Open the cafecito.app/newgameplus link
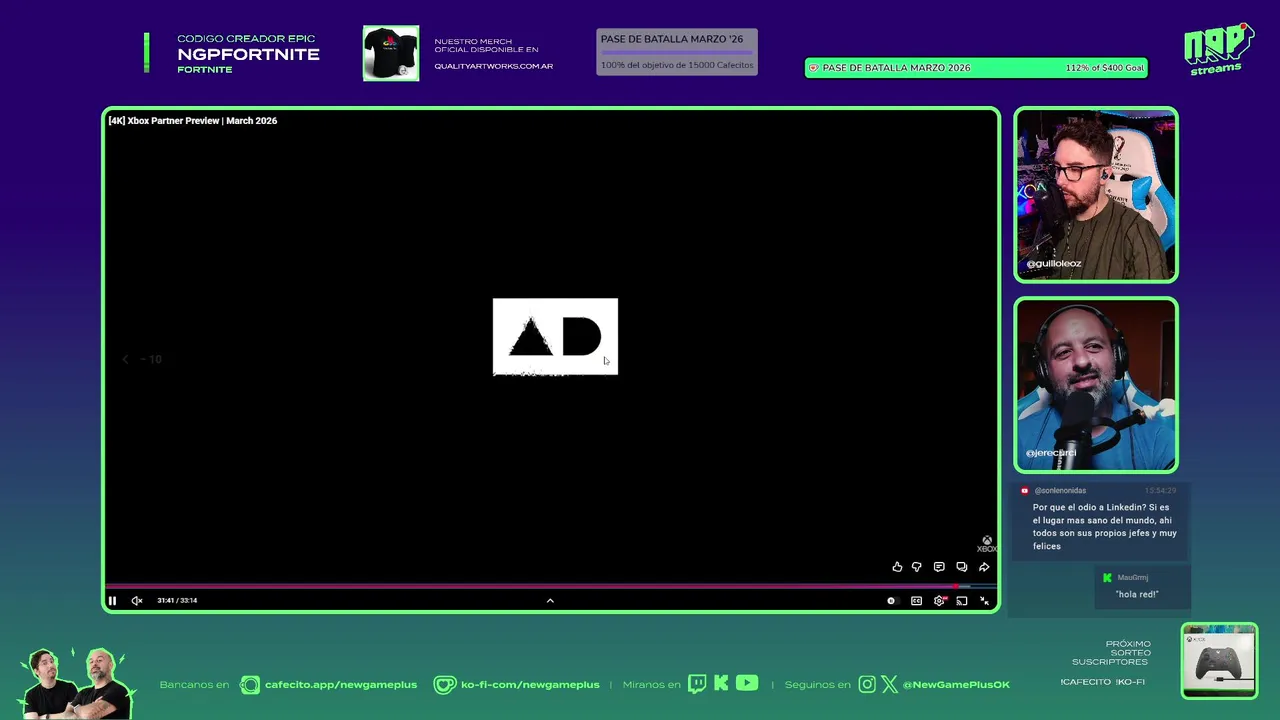Image resolution: width=1280 pixels, height=720 pixels. 341,685
